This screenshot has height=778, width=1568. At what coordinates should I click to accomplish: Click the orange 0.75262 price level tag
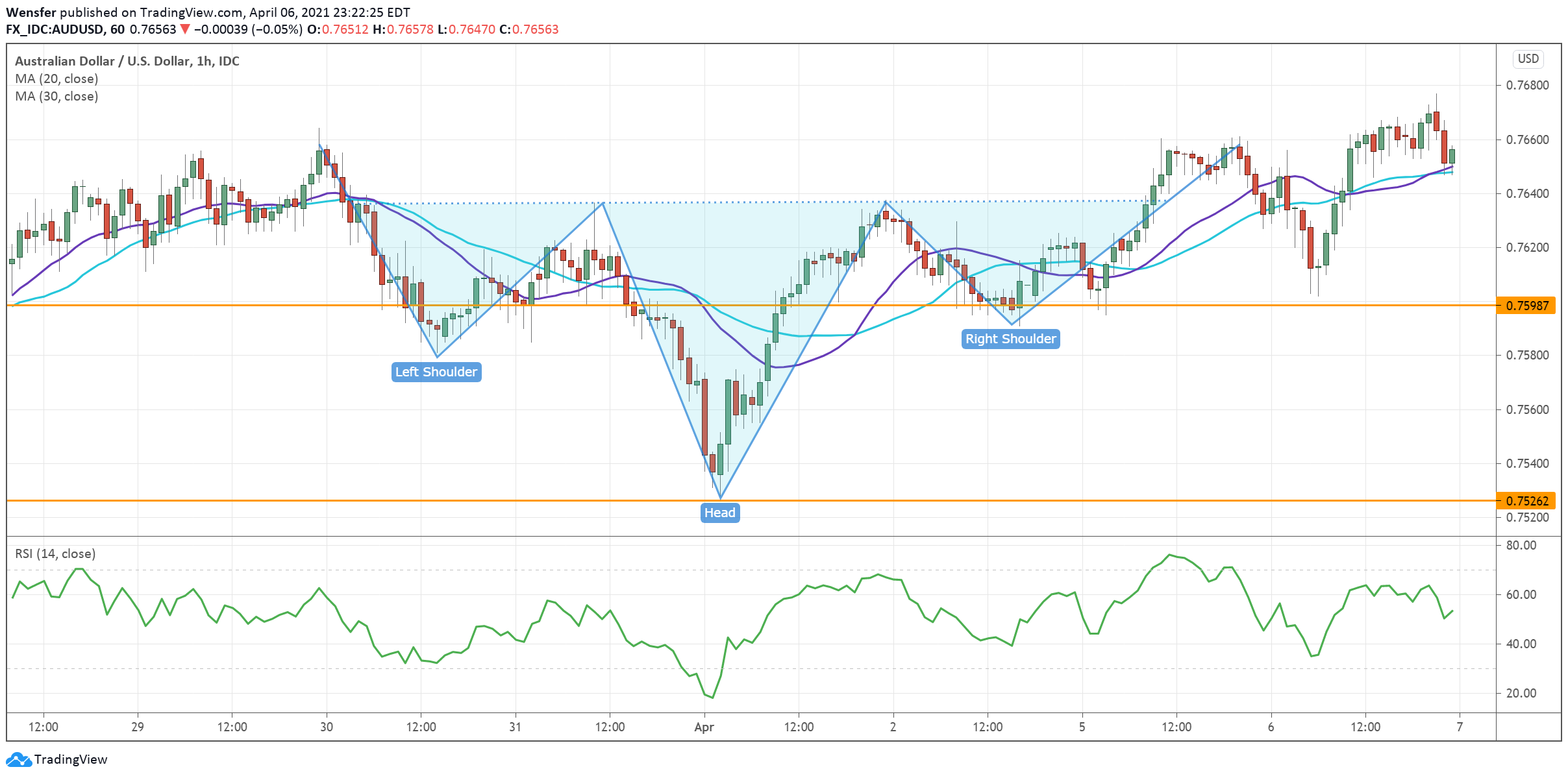[1526, 501]
